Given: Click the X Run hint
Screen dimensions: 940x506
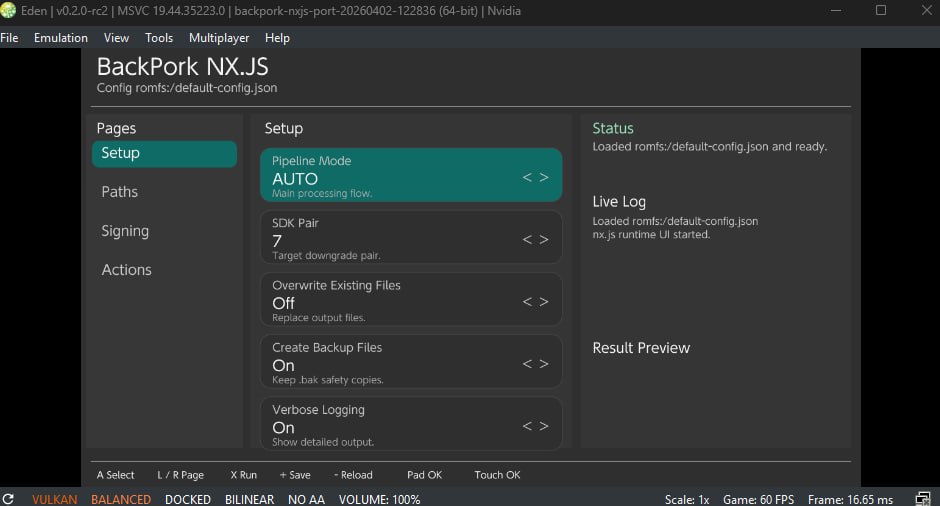Looking at the screenshot, I should coord(243,475).
